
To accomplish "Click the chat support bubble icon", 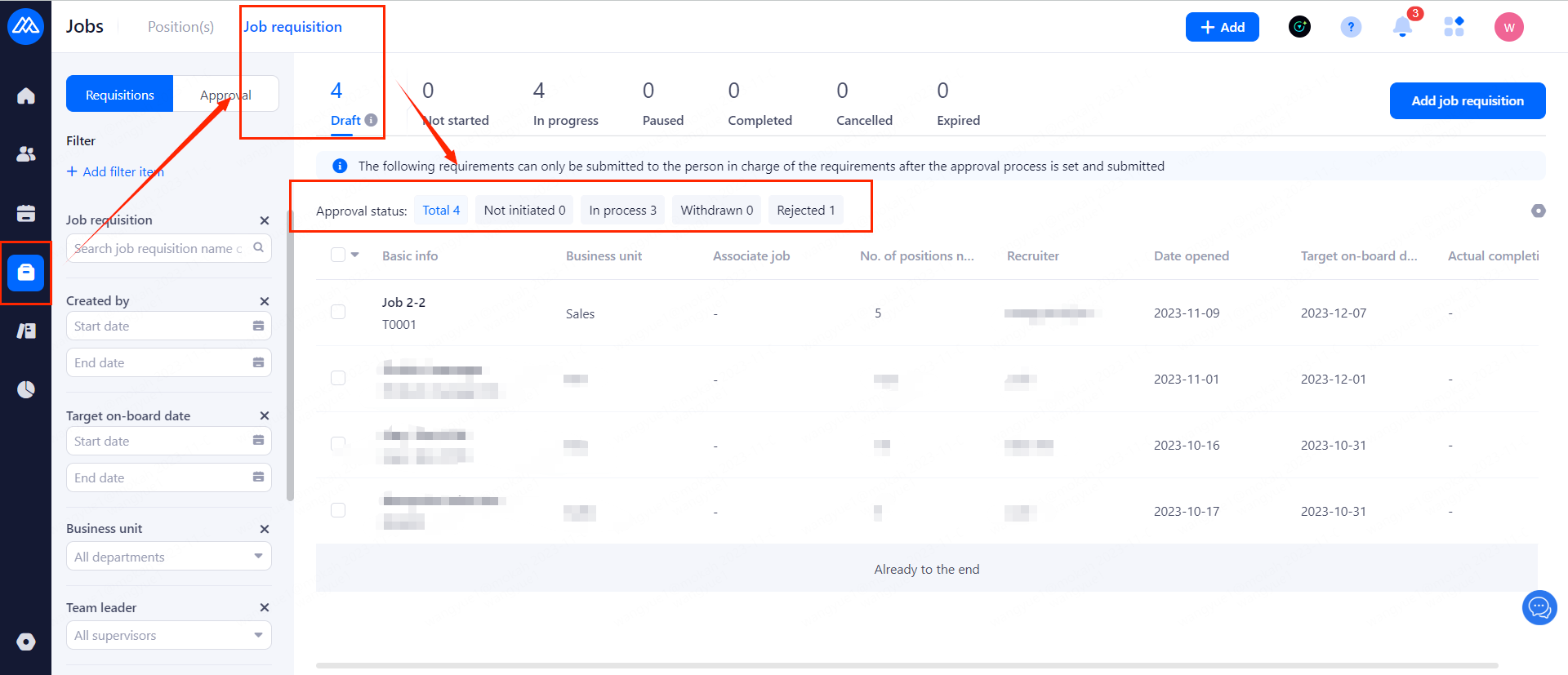I will tap(1539, 607).
